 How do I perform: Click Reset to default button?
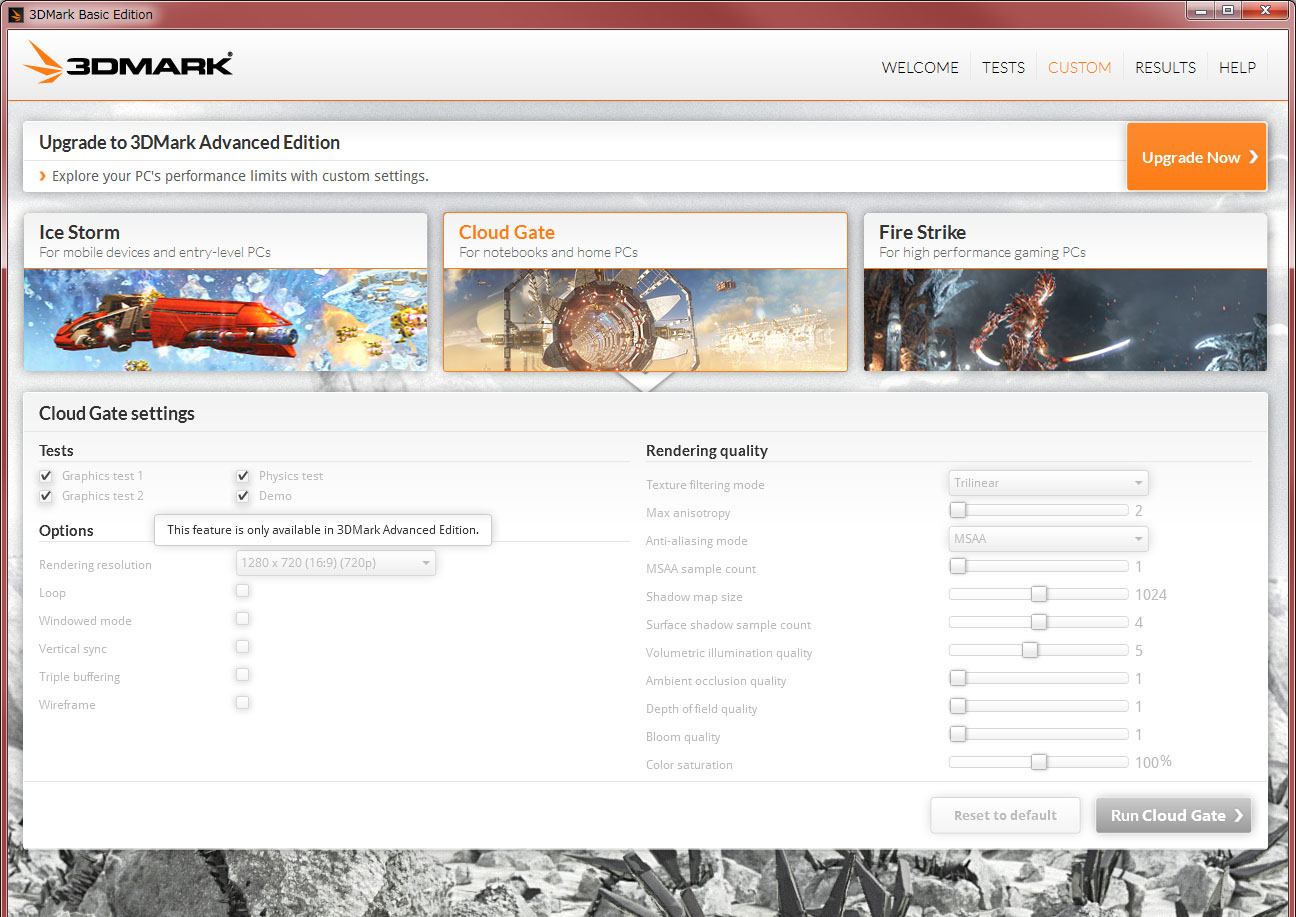pyautogui.click(x=1005, y=815)
